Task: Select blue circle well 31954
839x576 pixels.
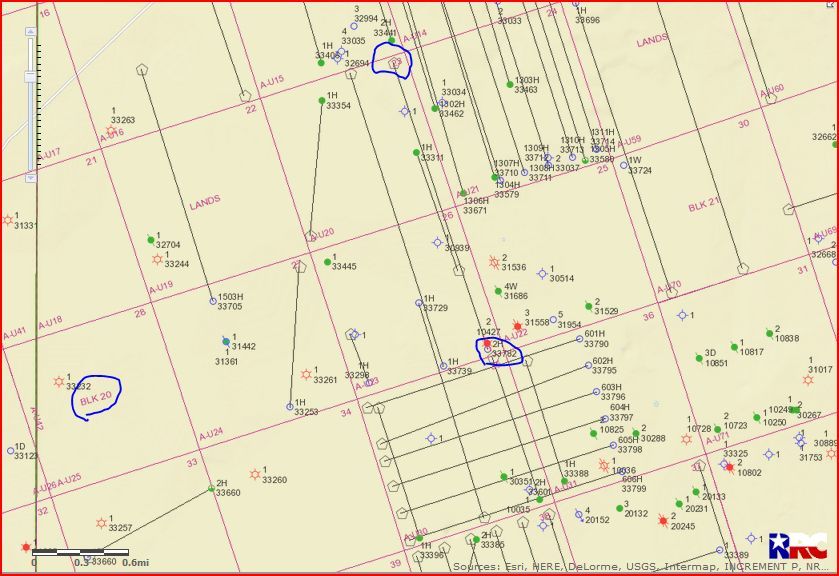Action: 553,320
